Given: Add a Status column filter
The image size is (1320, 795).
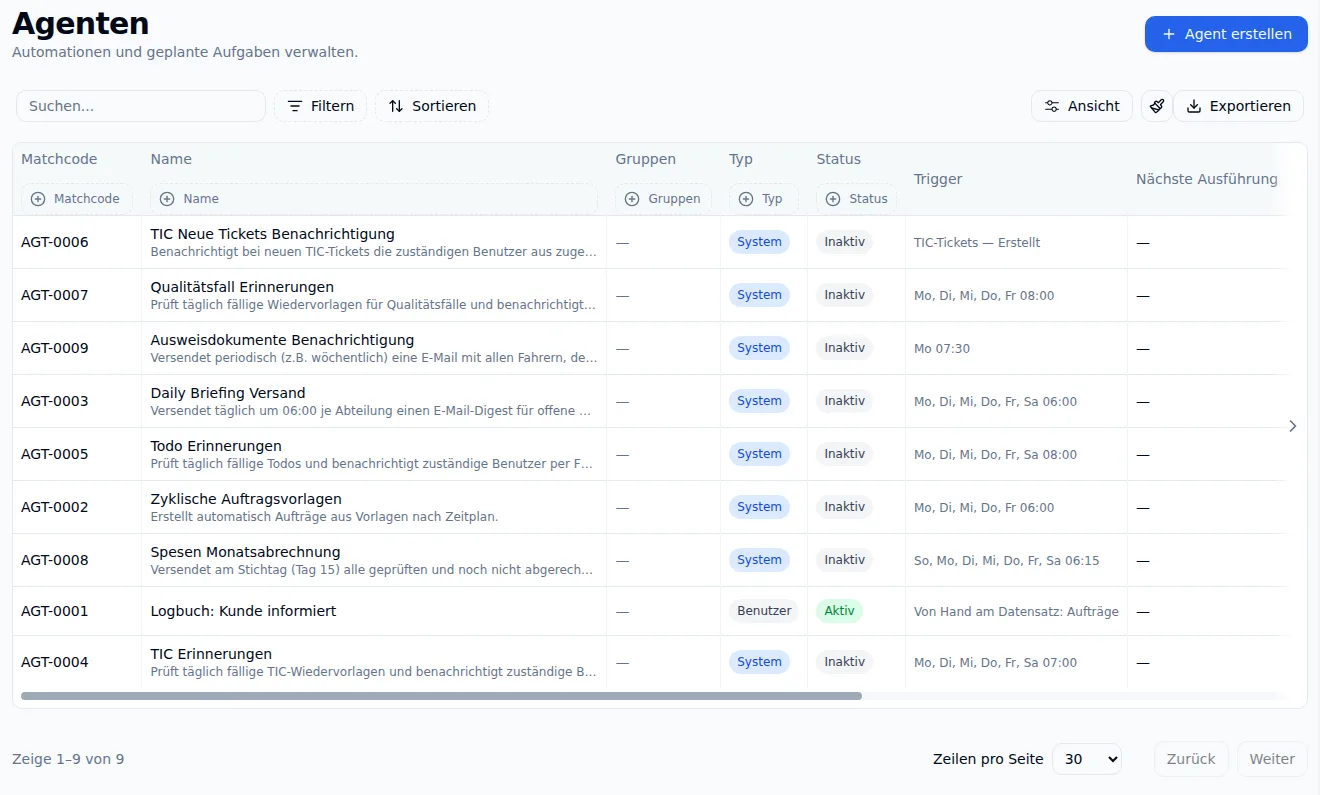Looking at the screenshot, I should pos(857,199).
